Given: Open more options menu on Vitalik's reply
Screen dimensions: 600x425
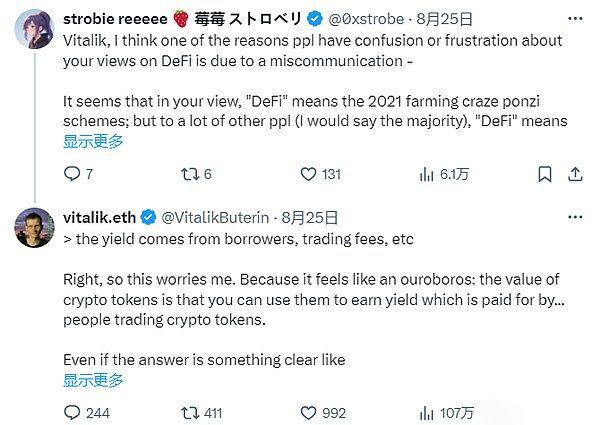Looking at the screenshot, I should pos(575,217).
